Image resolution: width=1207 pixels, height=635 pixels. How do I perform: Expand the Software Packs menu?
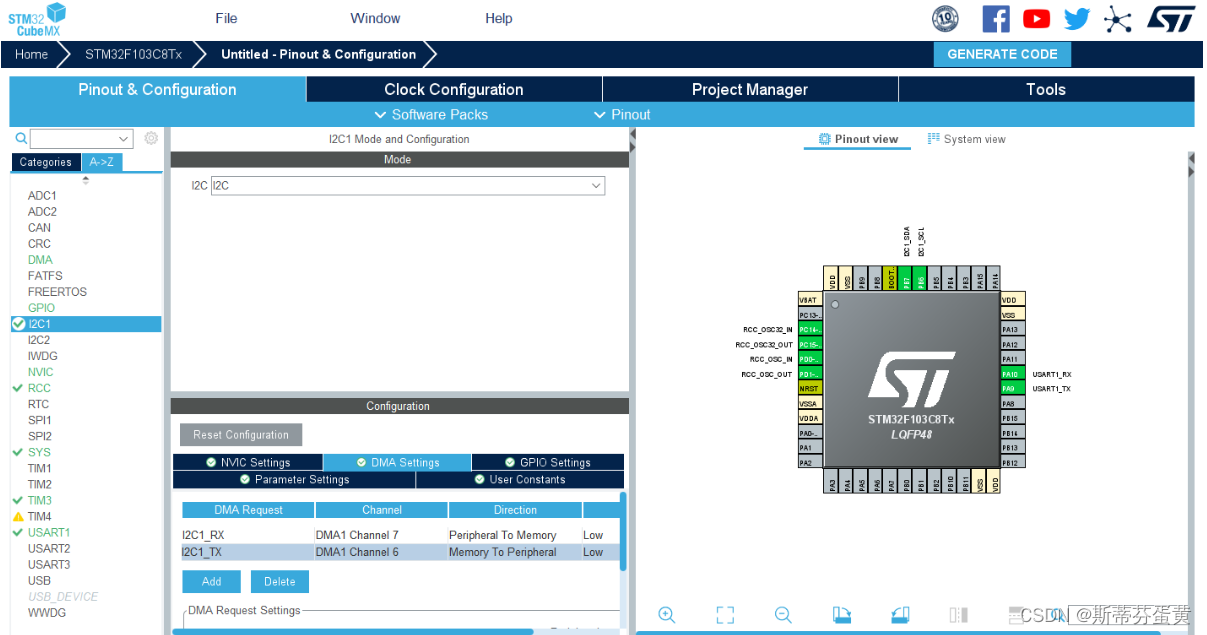pyautogui.click(x=431, y=115)
